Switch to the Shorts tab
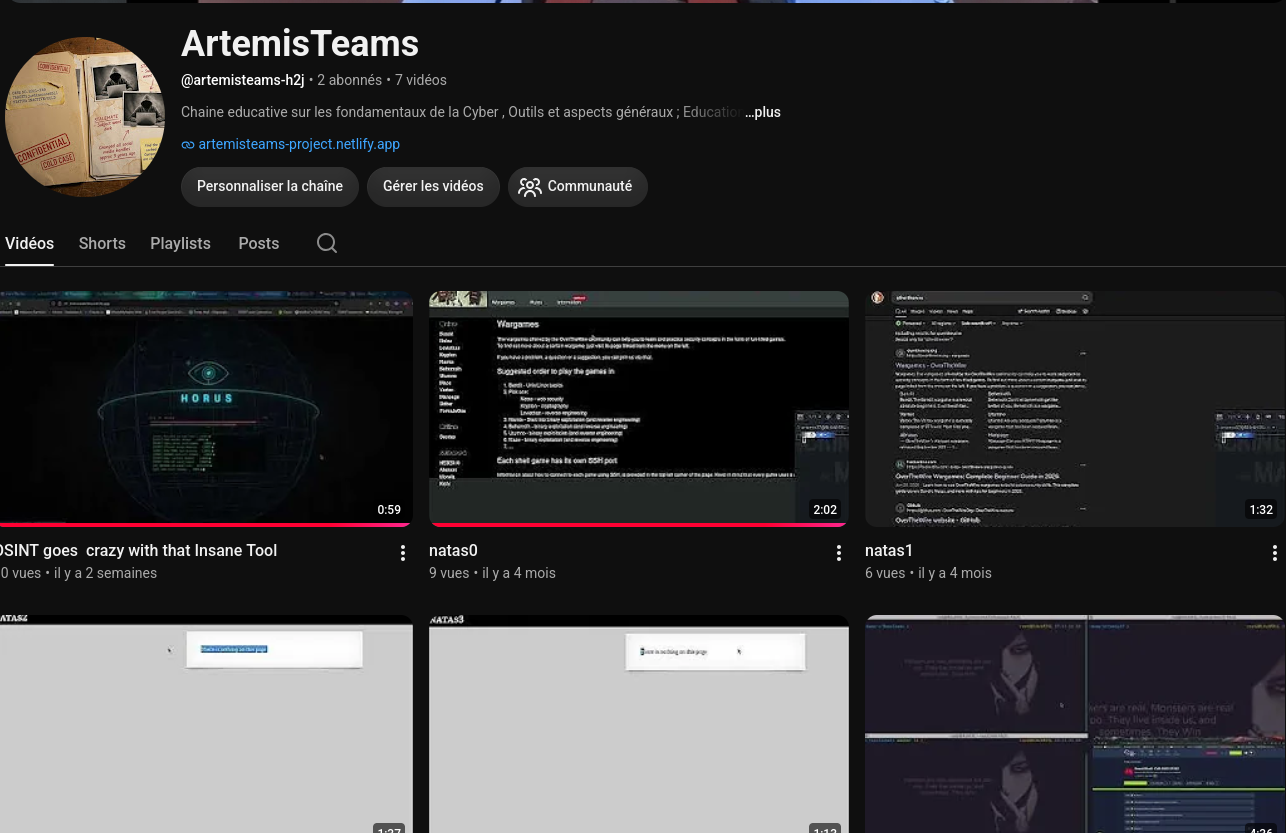 coord(102,243)
